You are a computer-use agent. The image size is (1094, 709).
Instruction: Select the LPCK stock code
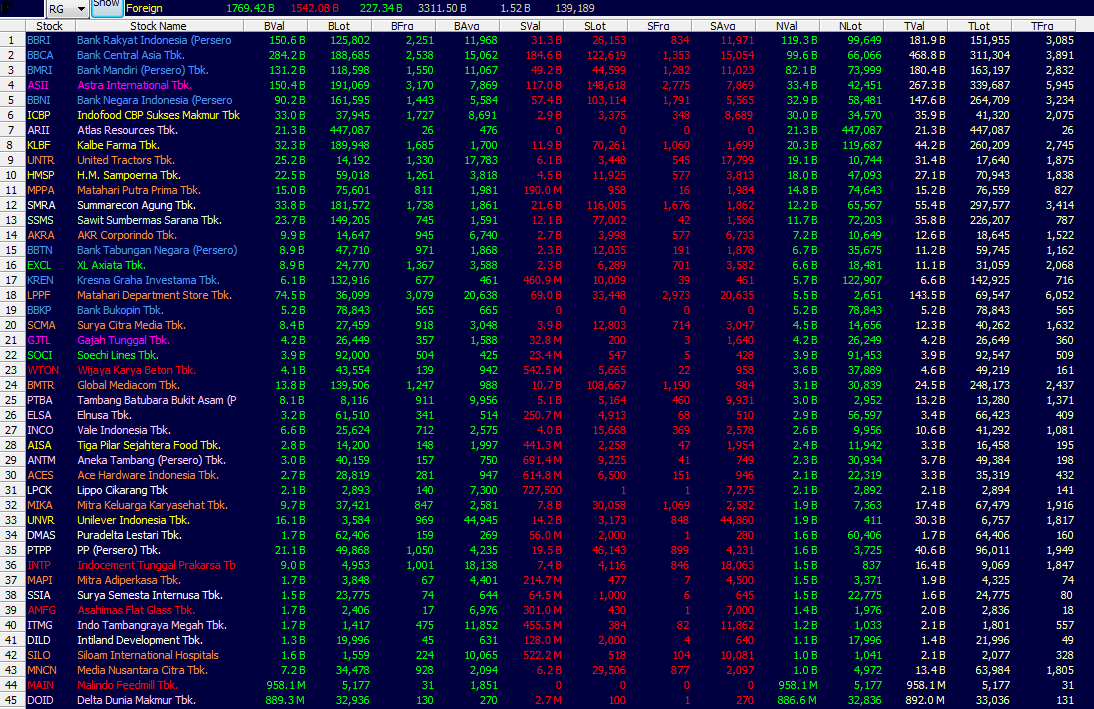point(40,491)
